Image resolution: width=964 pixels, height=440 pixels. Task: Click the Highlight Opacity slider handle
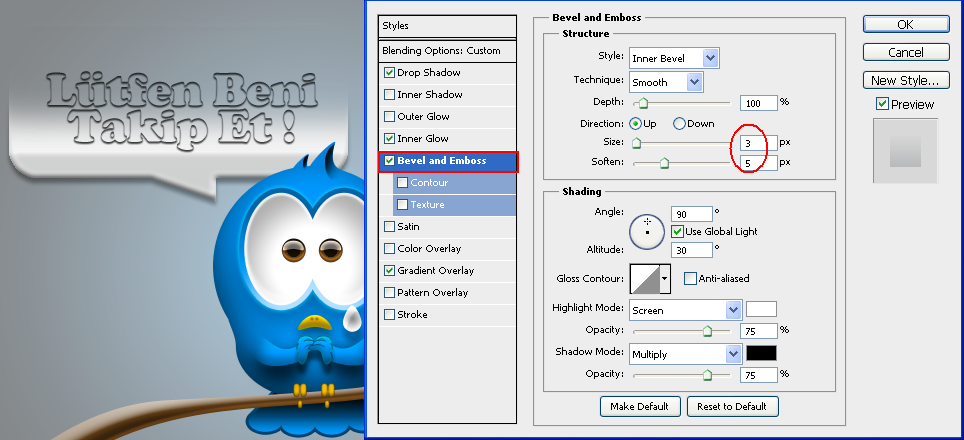coord(707,331)
